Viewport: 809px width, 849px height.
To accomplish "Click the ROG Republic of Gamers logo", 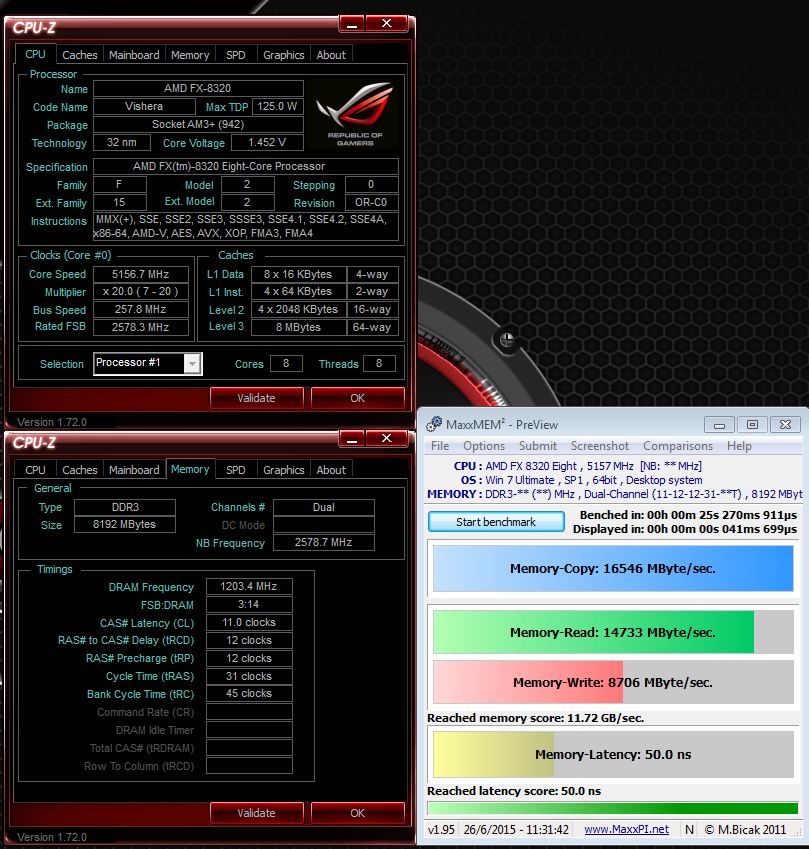I will click(355, 115).
